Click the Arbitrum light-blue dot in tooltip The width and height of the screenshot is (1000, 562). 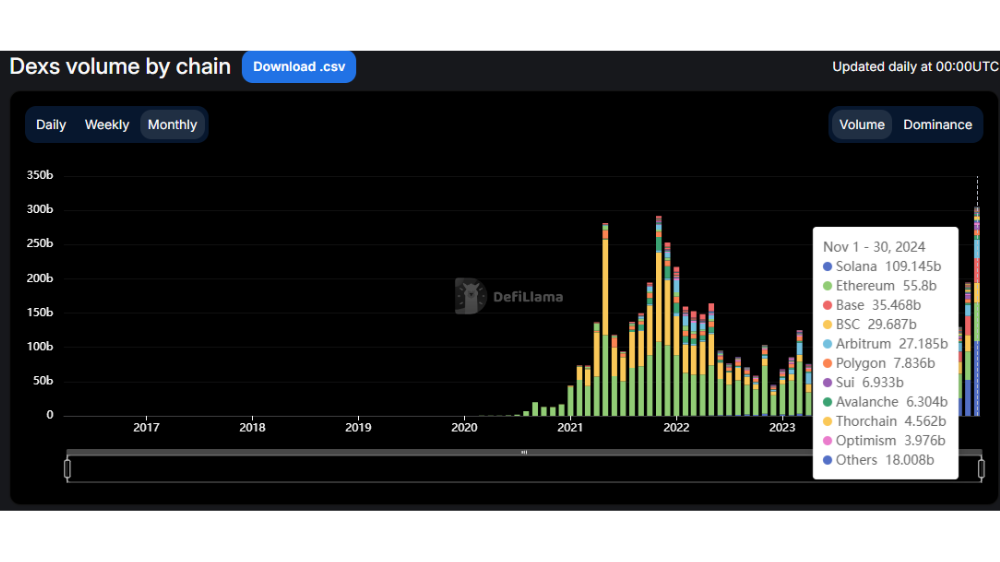(x=827, y=344)
